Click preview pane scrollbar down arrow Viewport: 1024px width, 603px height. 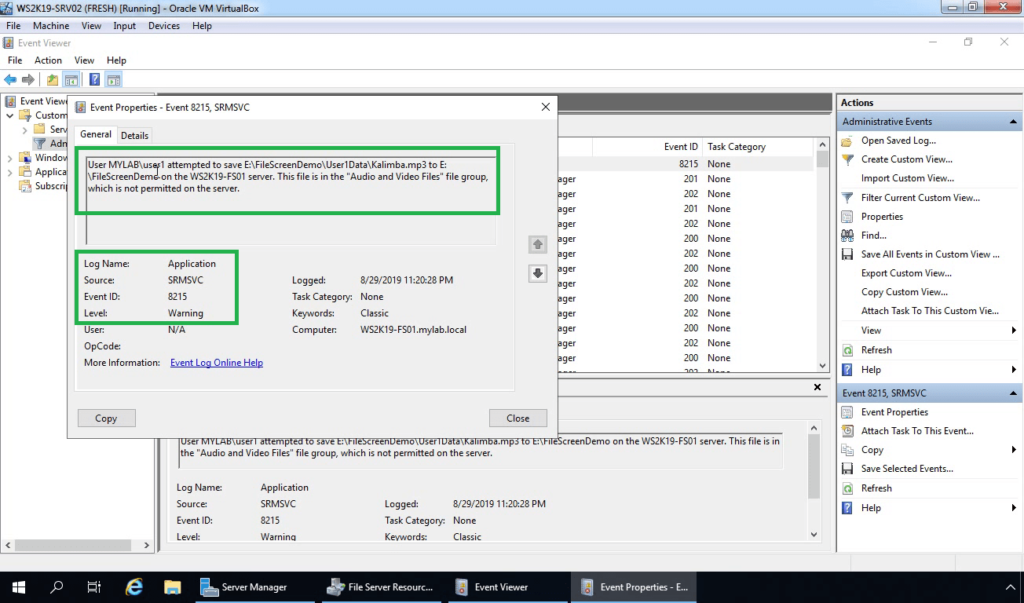814,534
